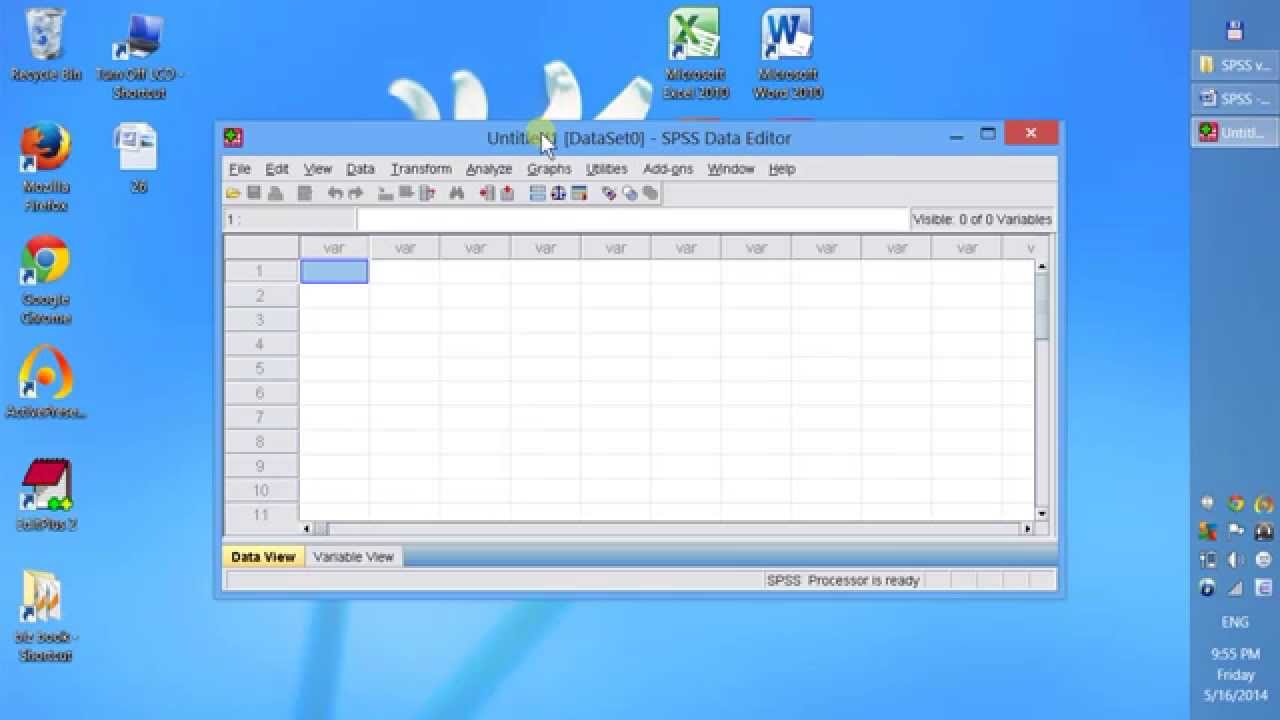The image size is (1280, 720).
Task: Click the network signal tray icon
Action: point(1236,587)
